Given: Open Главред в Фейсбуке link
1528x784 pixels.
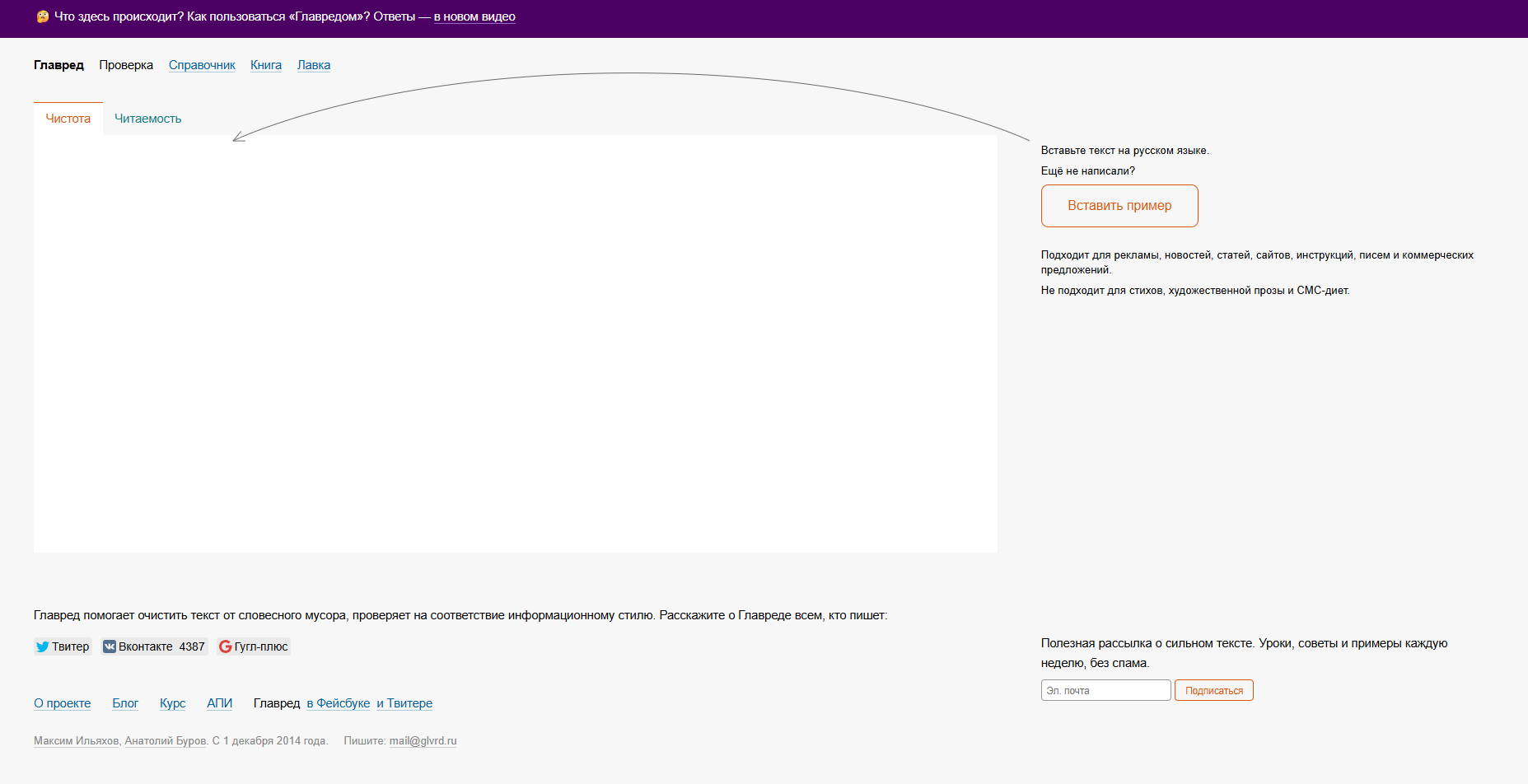Looking at the screenshot, I should (339, 703).
